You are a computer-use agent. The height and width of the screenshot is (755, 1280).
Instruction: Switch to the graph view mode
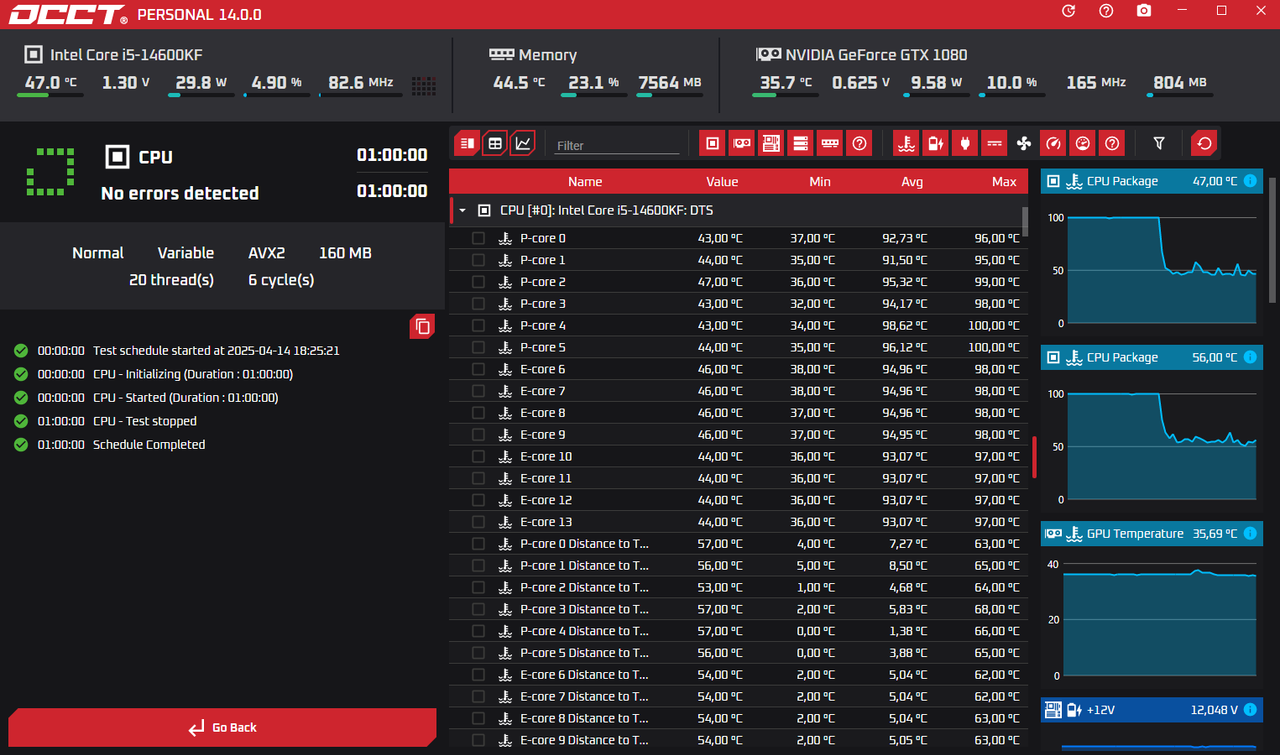523,143
